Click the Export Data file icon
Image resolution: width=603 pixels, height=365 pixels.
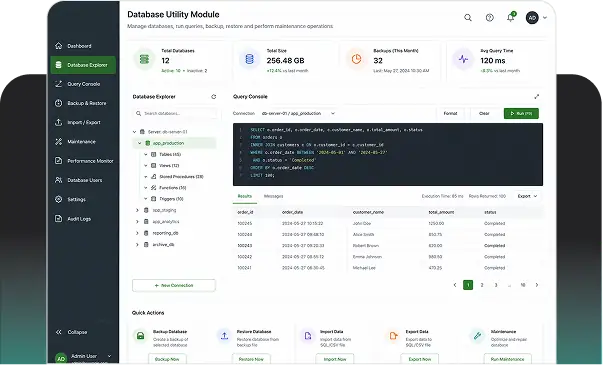click(393, 336)
